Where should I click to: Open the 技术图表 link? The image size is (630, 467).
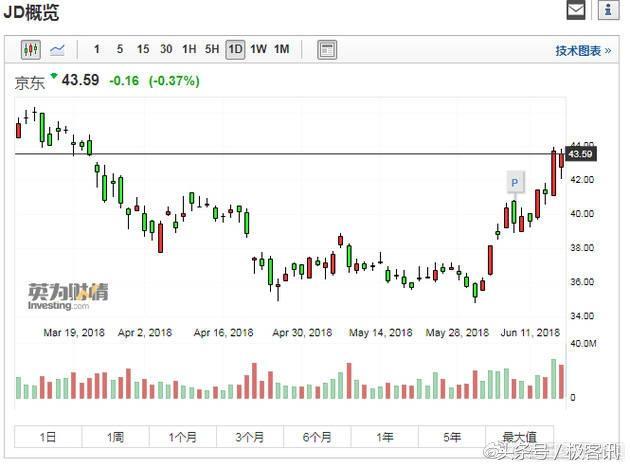(x=583, y=51)
